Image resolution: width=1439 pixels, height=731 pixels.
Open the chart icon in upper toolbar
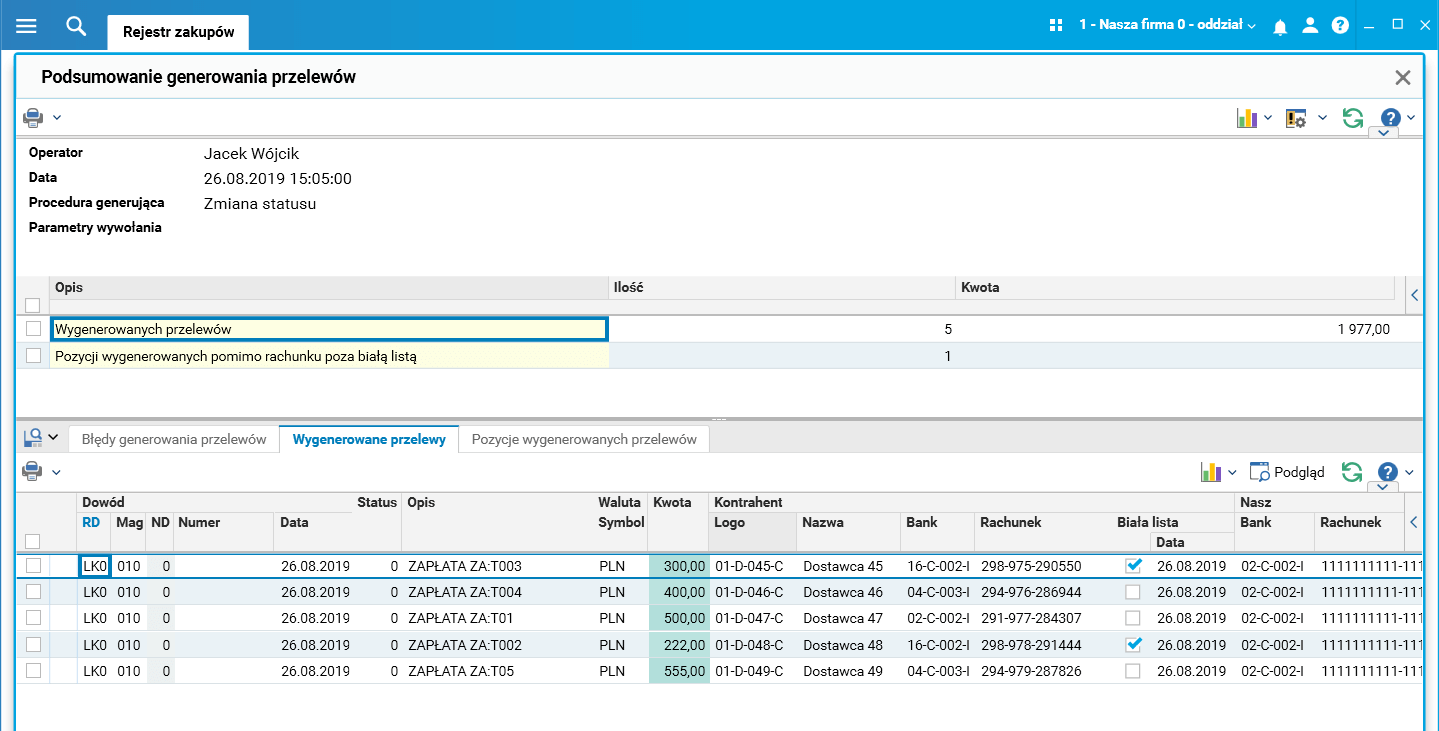coord(1246,118)
